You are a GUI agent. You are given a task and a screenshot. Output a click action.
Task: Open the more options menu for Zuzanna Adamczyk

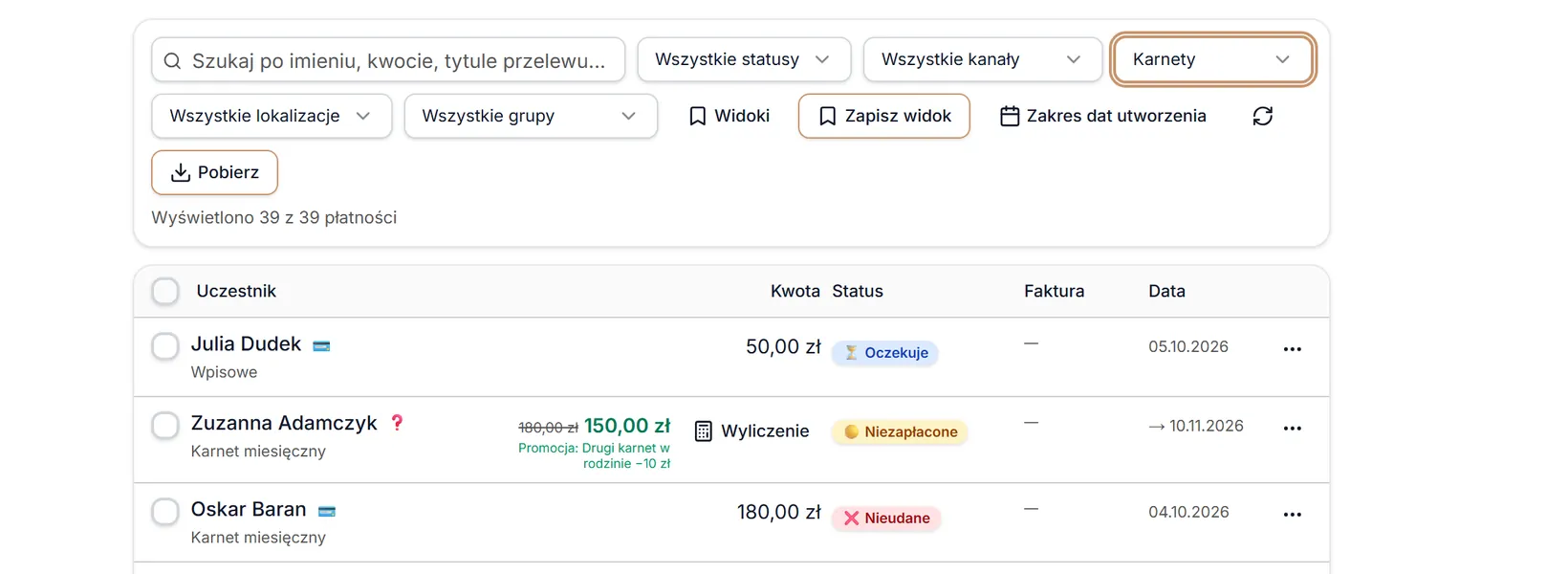(1293, 429)
